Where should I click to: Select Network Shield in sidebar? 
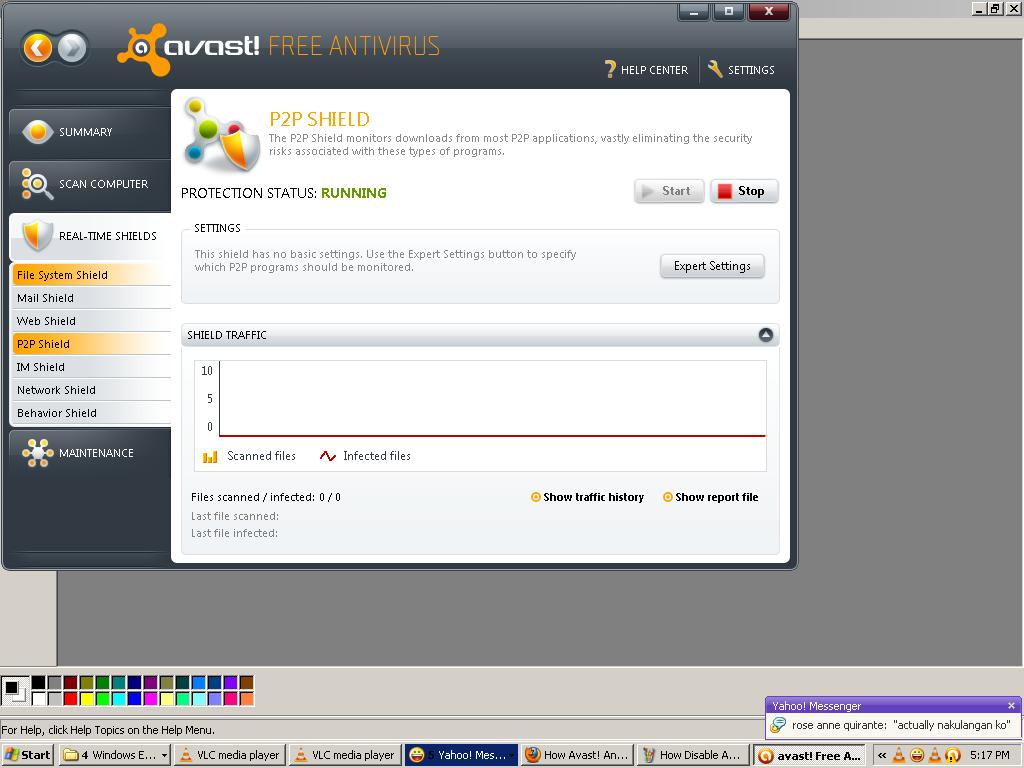91,390
